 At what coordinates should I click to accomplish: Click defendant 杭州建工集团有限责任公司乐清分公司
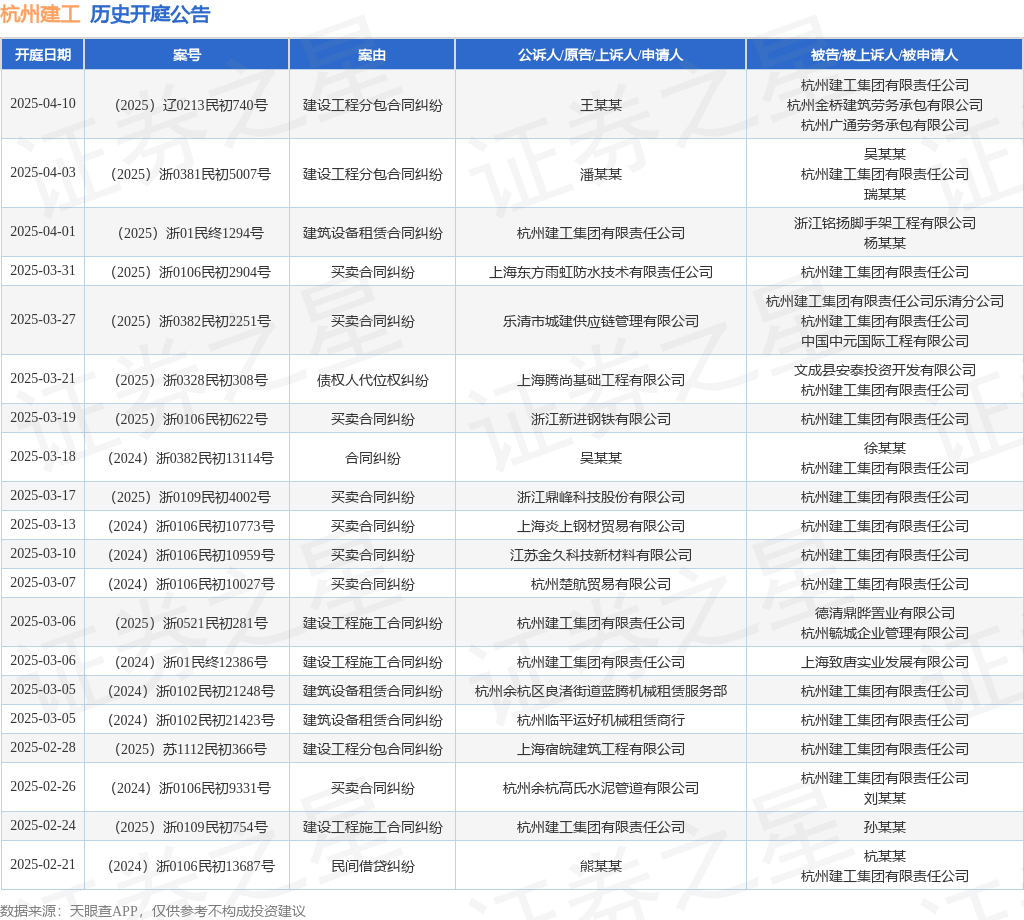(885, 301)
